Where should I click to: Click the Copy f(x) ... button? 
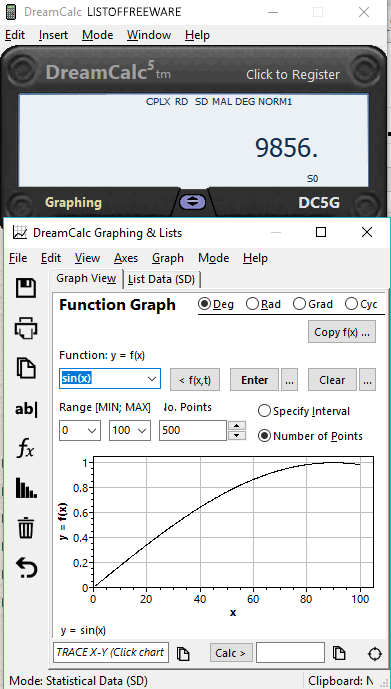342,332
